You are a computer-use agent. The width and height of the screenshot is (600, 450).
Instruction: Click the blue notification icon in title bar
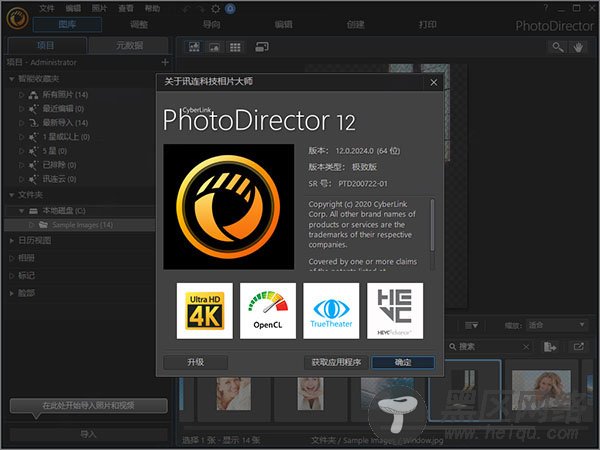(x=230, y=8)
